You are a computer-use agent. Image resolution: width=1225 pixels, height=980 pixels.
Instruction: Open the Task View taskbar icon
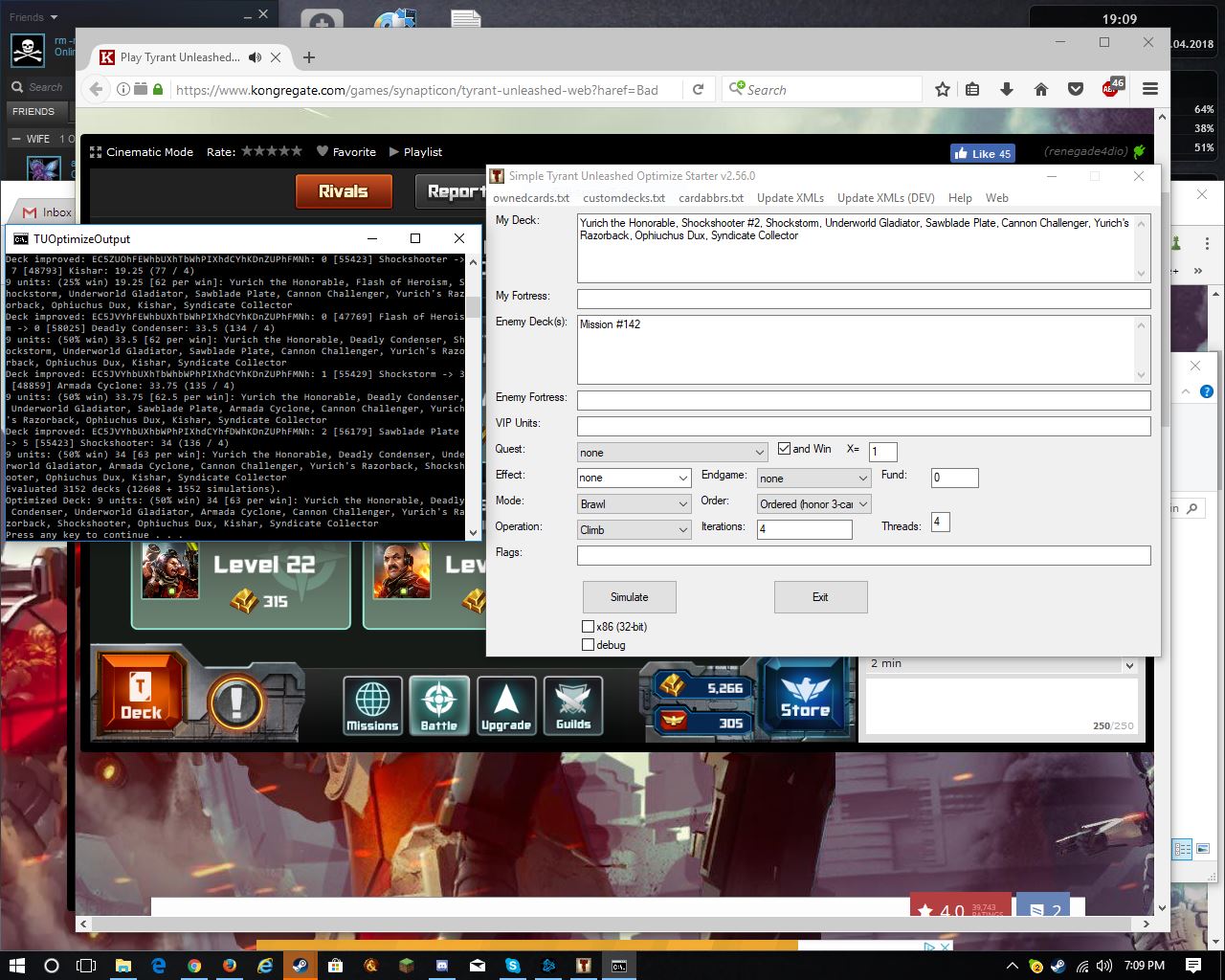point(86,966)
